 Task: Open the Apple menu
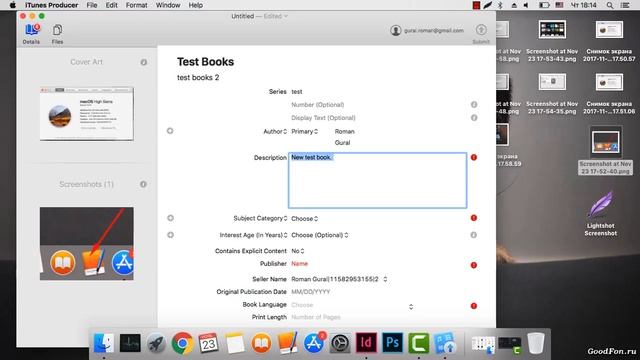[x=13, y=5]
